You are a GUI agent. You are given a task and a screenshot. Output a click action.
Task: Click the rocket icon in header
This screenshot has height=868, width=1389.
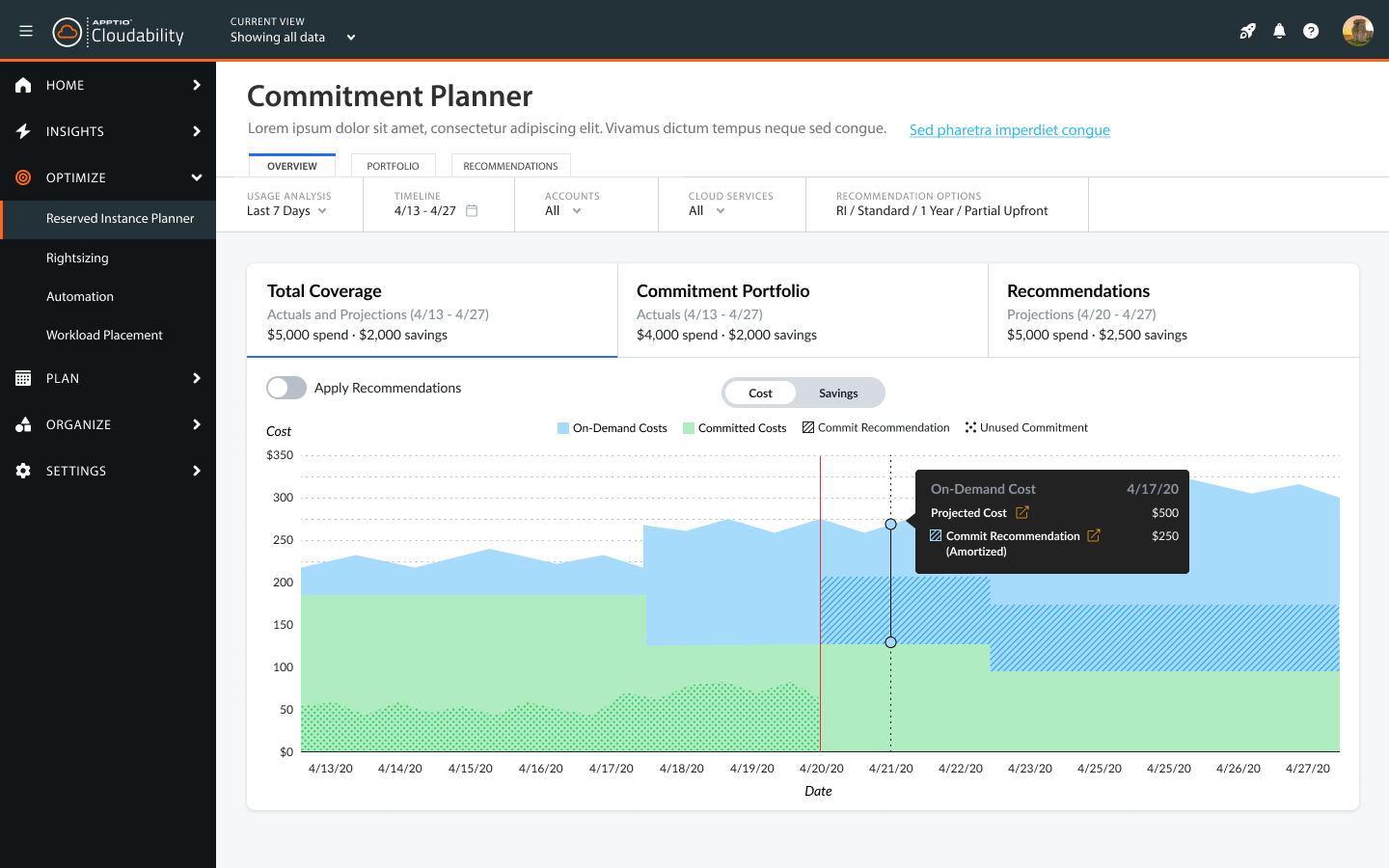1247,31
